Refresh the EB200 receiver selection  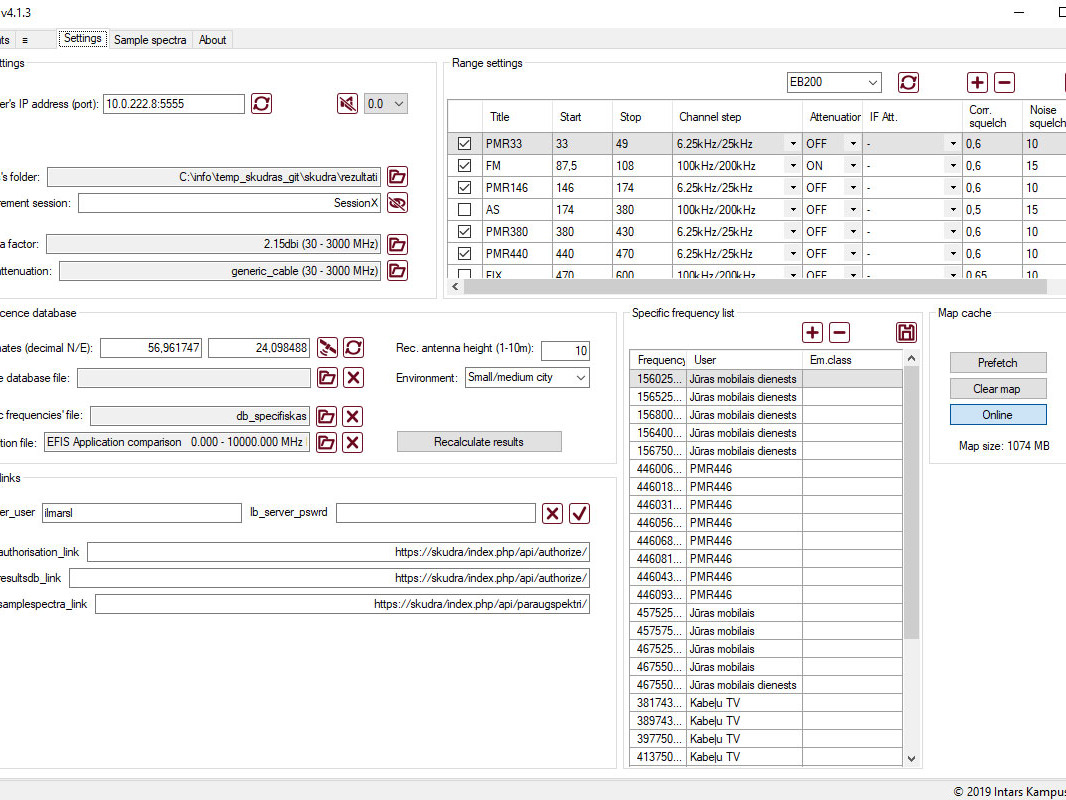tap(908, 83)
